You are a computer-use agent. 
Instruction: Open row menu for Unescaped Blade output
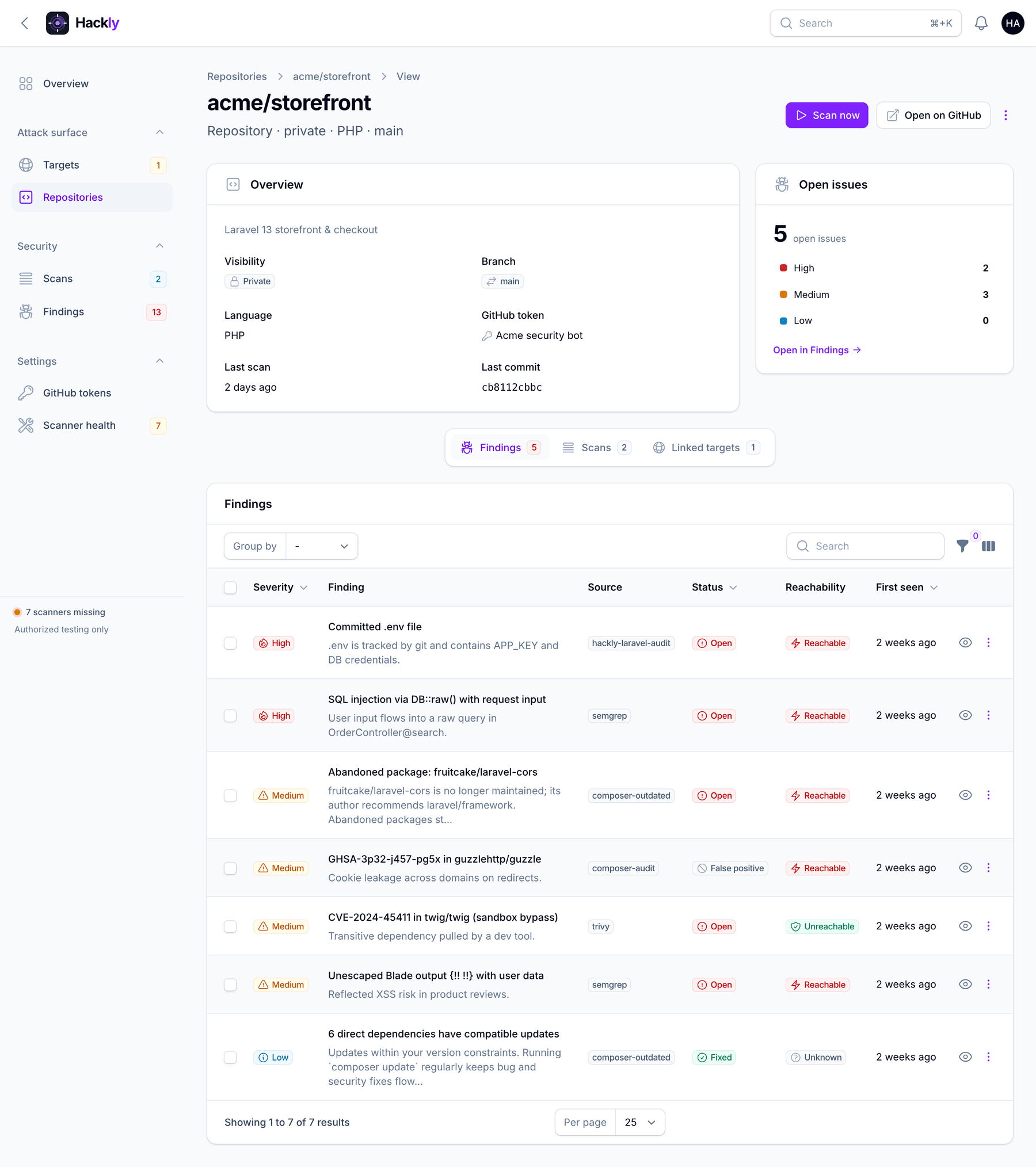point(988,984)
